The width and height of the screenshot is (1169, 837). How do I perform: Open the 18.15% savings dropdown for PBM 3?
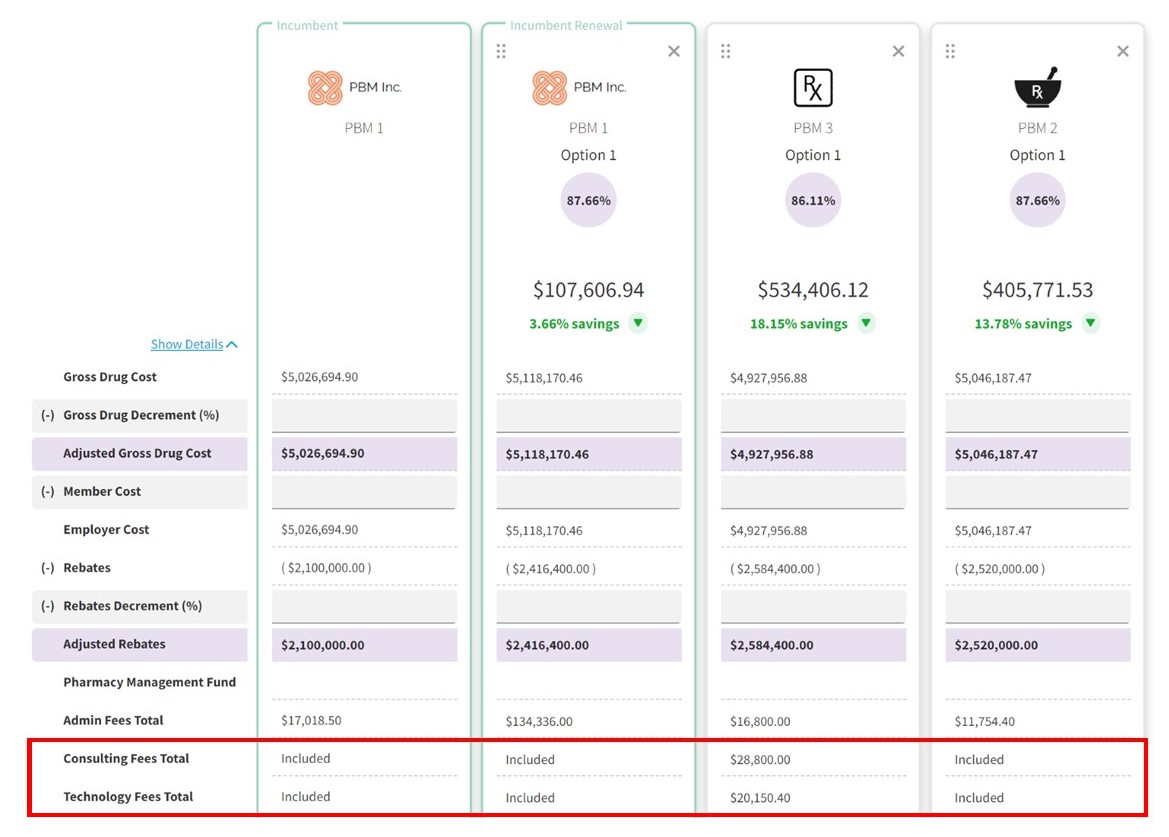(865, 323)
